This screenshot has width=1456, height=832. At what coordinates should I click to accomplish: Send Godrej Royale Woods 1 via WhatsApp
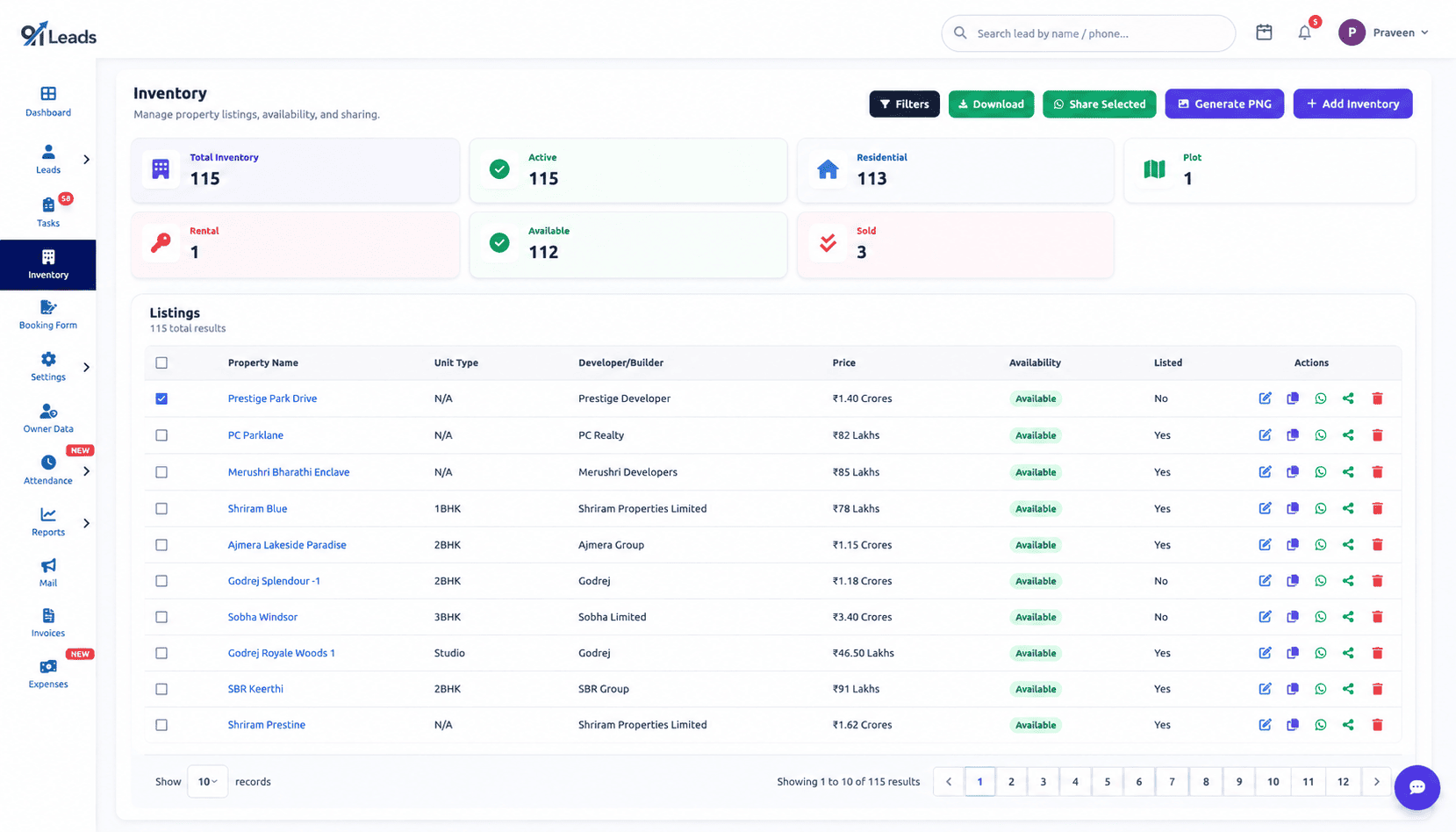pos(1321,653)
